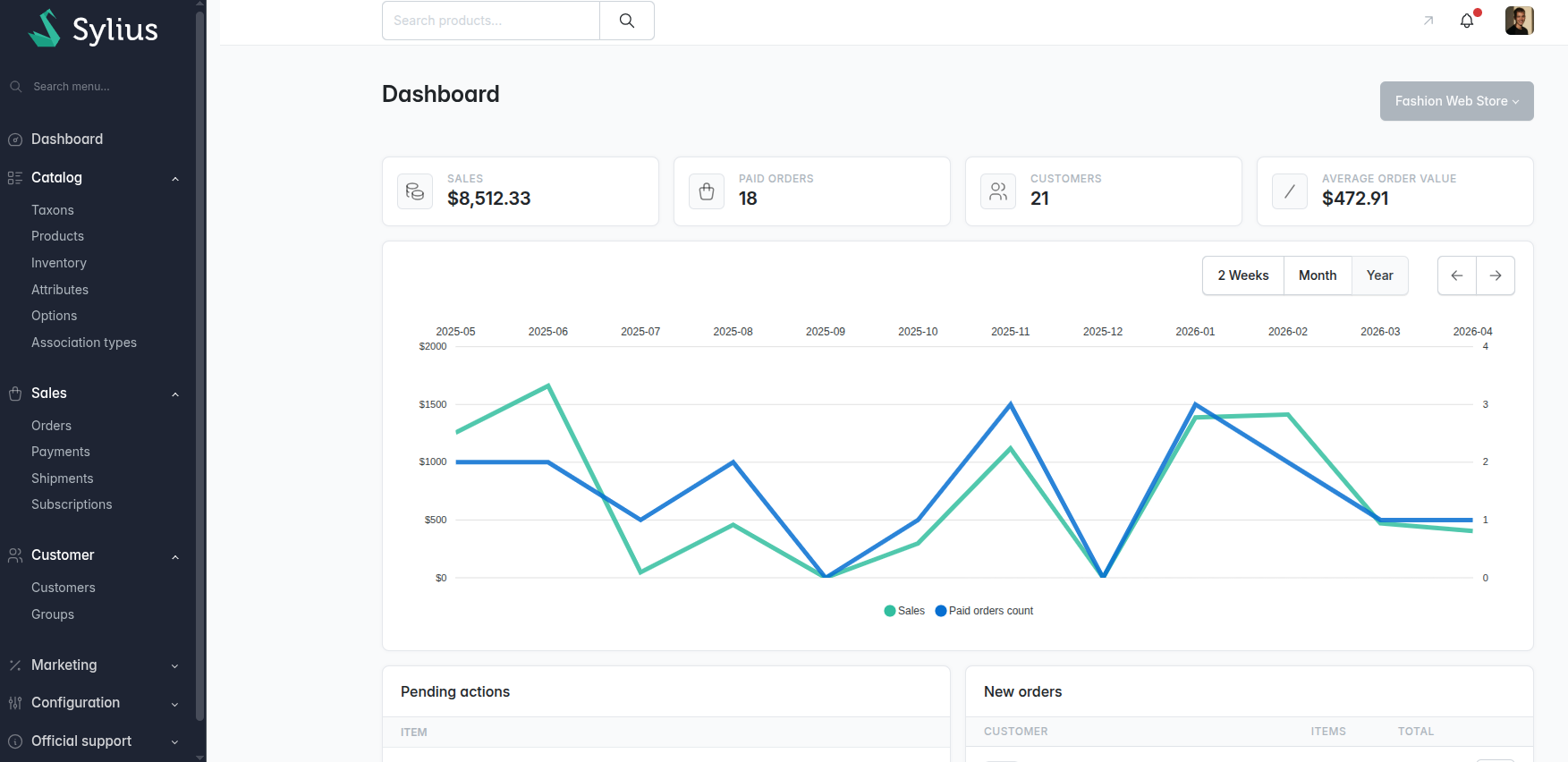
Task: Toggle Paid orders count series in legend
Action: coord(984,611)
